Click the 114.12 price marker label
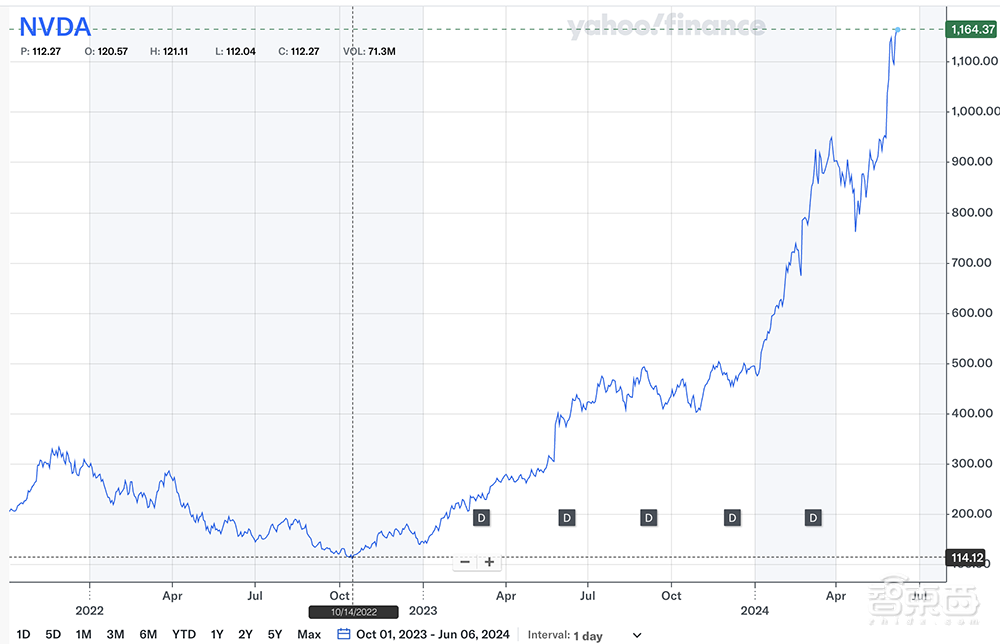 (x=971, y=557)
